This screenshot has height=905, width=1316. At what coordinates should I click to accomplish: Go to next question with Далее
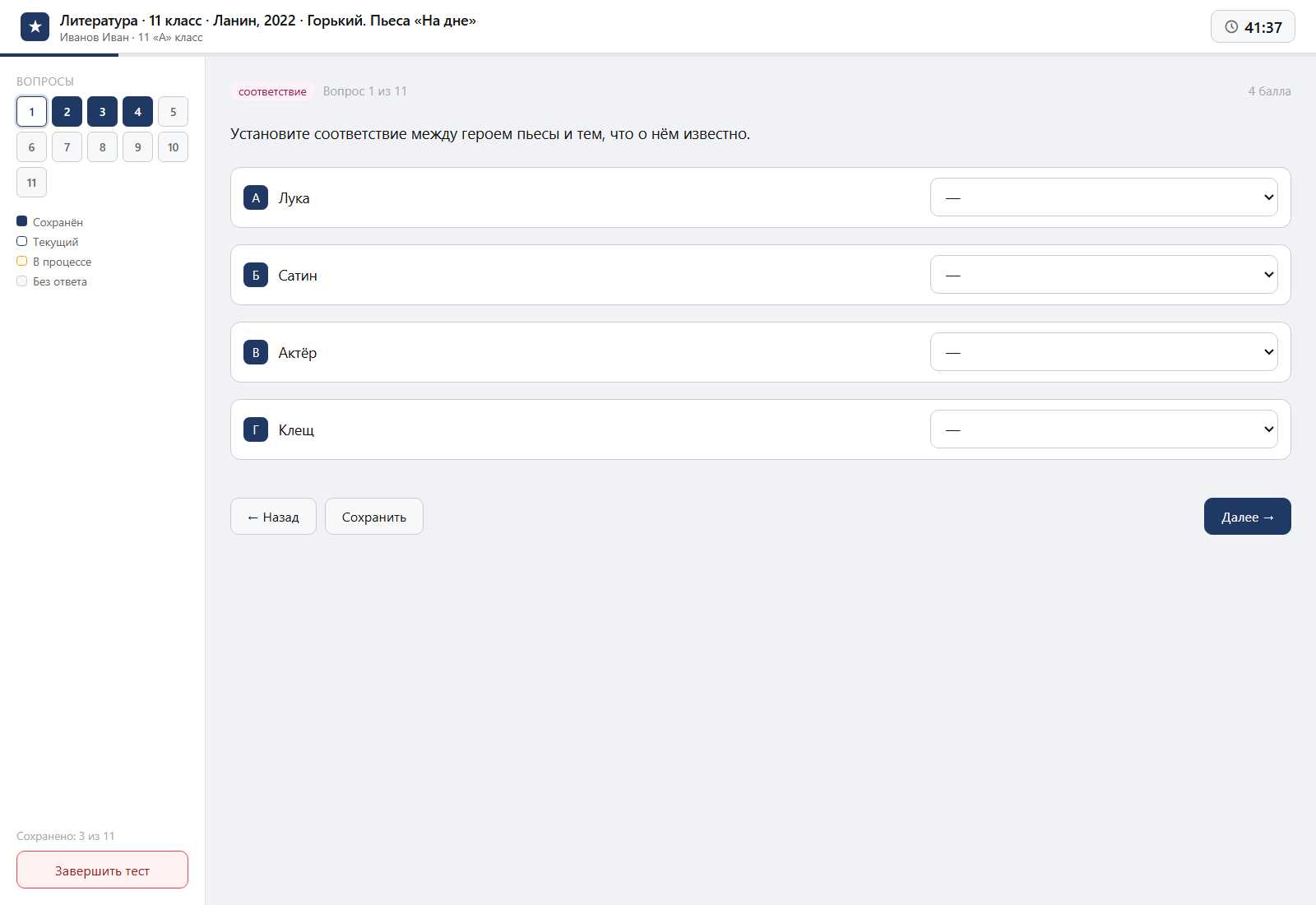tap(1248, 517)
